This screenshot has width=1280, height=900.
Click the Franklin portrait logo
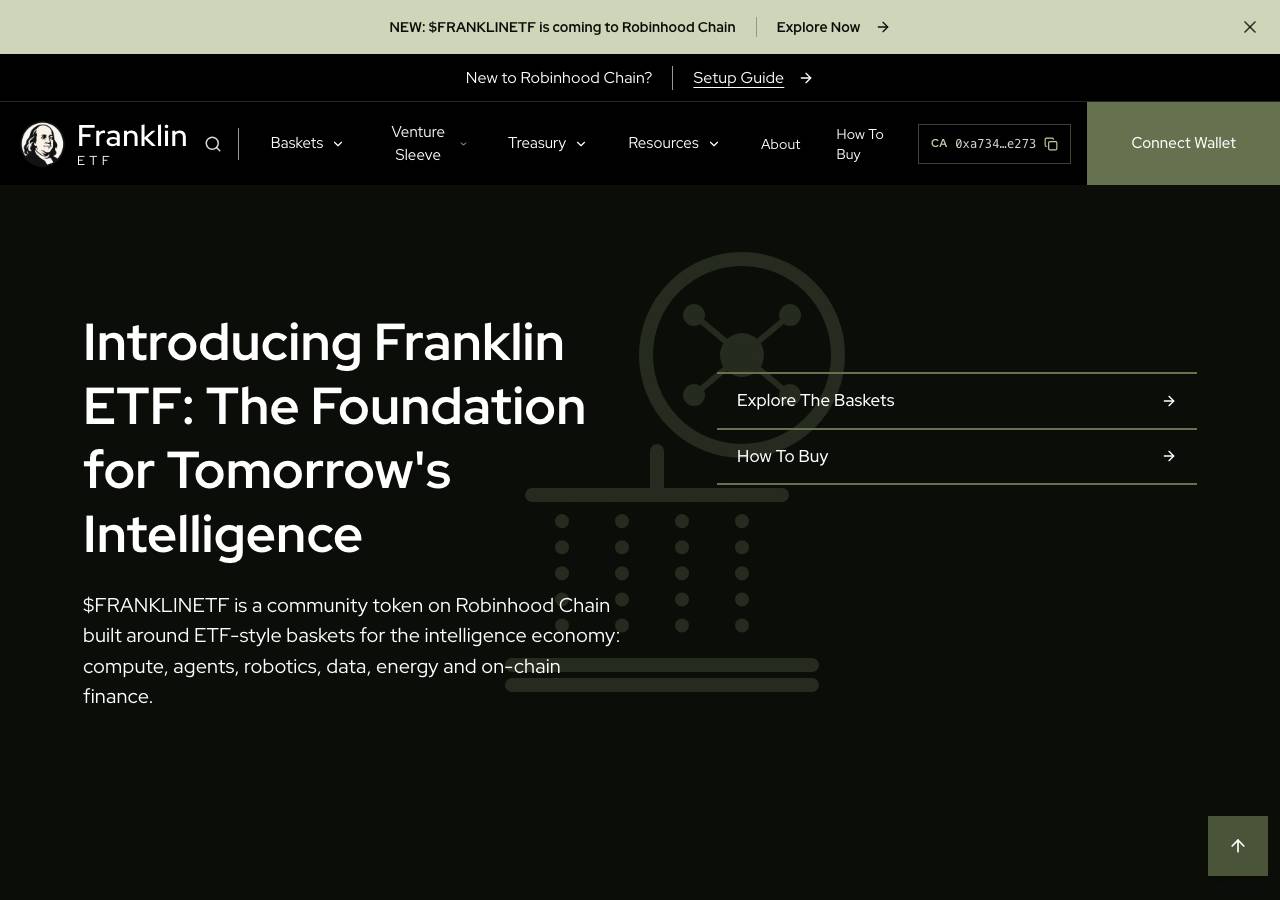coord(43,144)
